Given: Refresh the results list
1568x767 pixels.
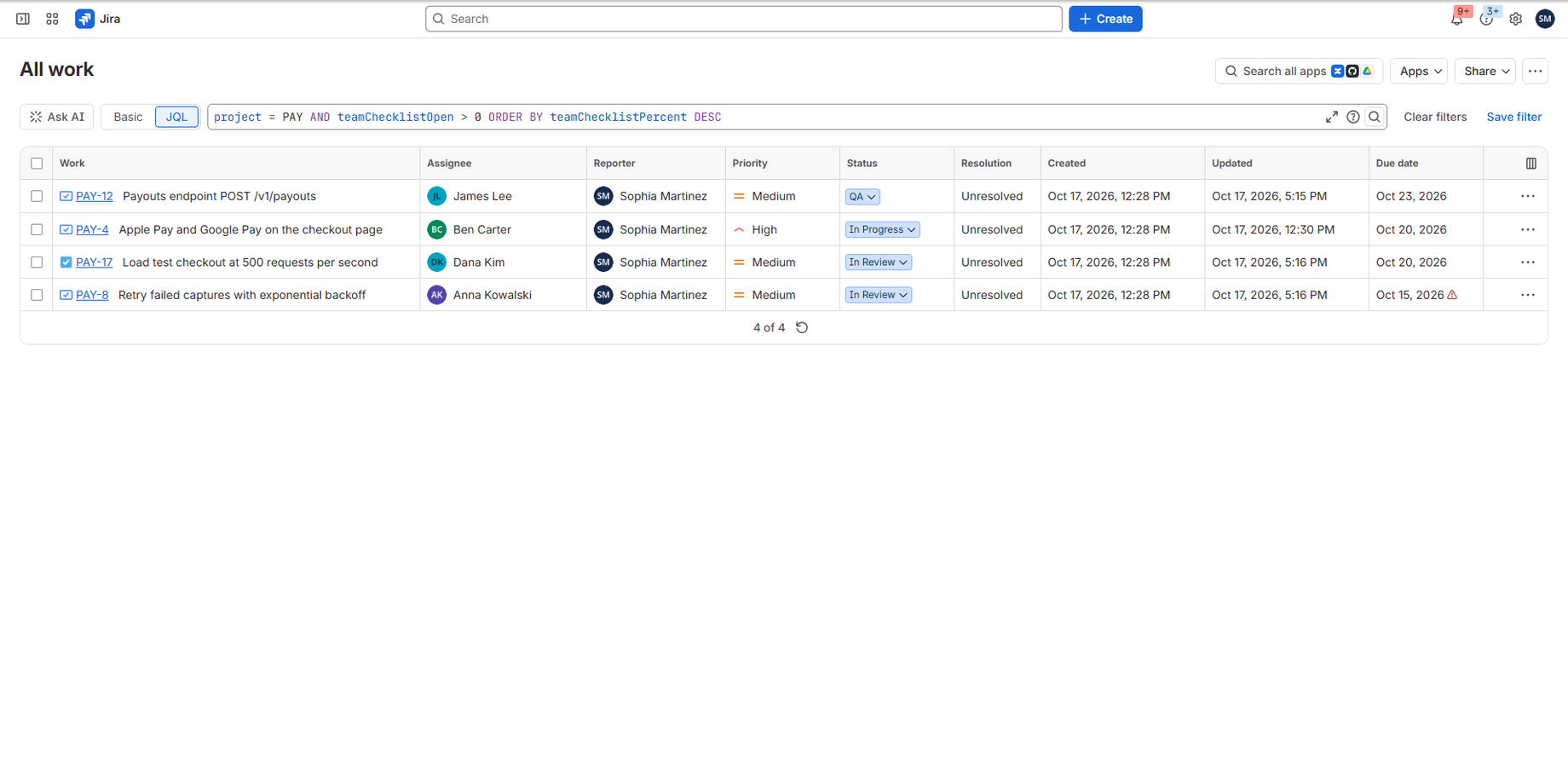Looking at the screenshot, I should coord(802,327).
